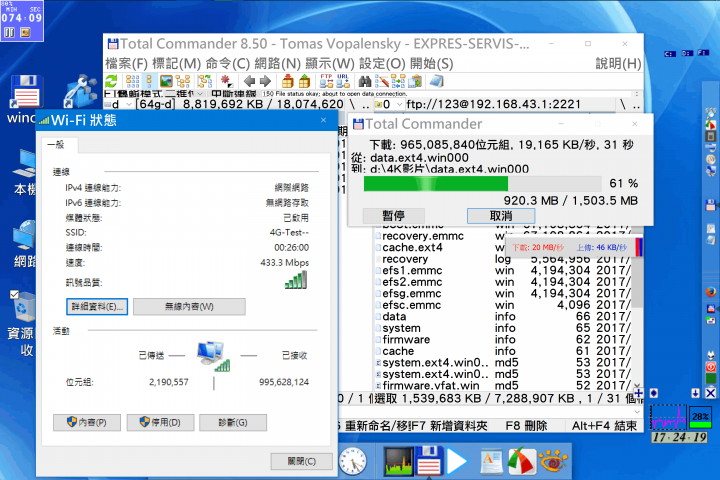The image size is (720, 480).
Task: Open the 說明(H) help menu
Action: click(x=618, y=63)
